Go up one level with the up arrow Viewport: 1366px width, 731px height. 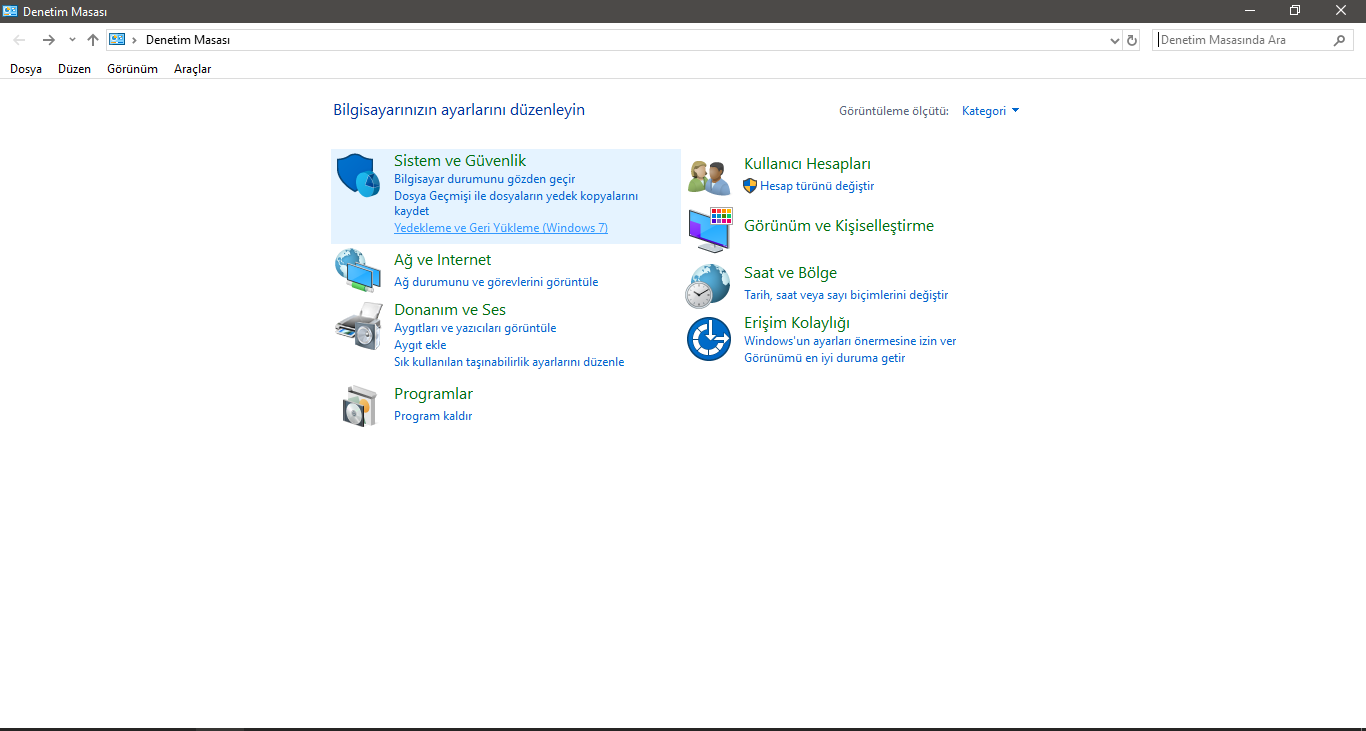(93, 40)
